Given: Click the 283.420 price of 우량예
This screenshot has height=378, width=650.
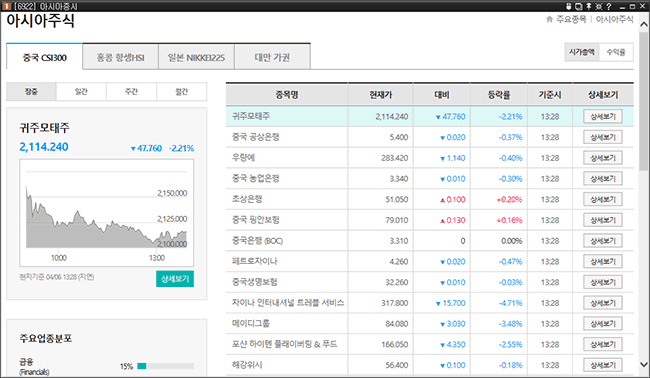Looking at the screenshot, I should (395, 158).
